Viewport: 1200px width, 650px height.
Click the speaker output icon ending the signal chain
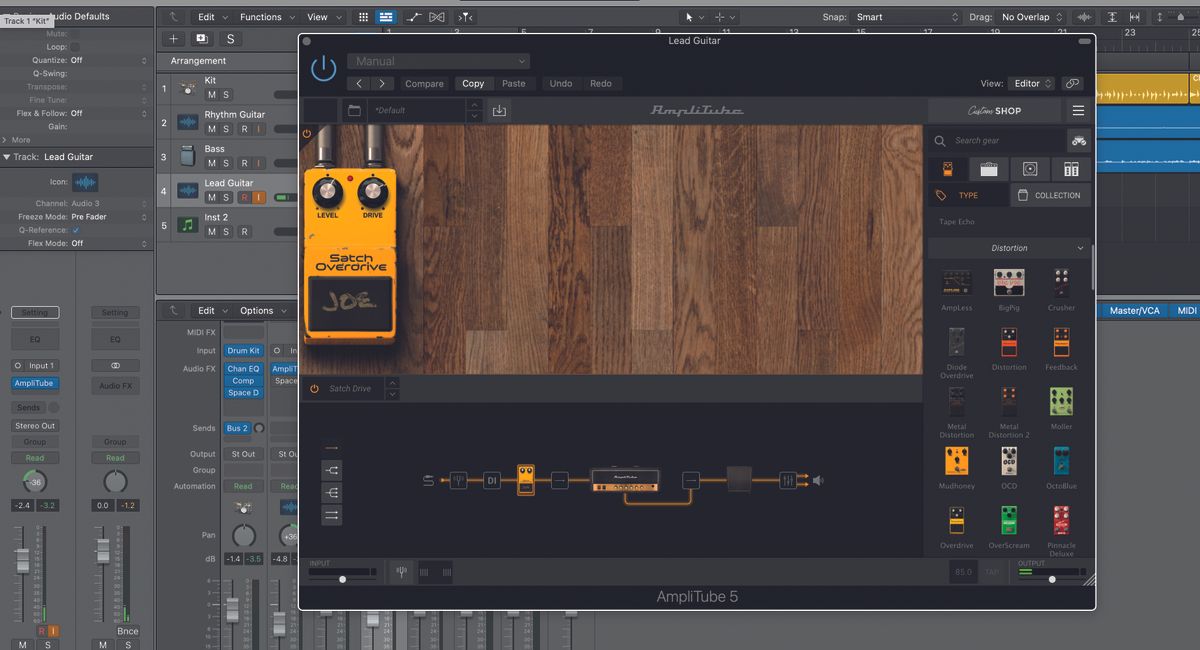pos(818,480)
